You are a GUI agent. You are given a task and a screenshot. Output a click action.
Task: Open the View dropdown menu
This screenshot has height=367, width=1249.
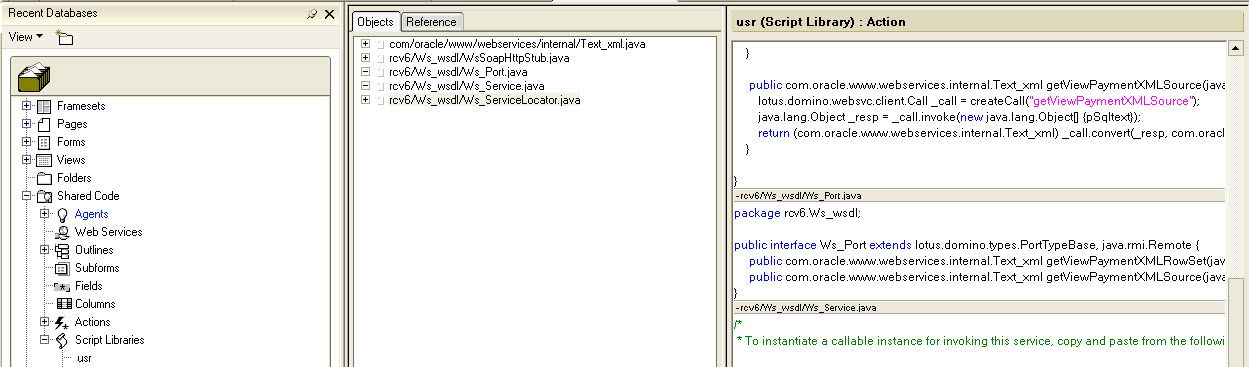click(26, 37)
